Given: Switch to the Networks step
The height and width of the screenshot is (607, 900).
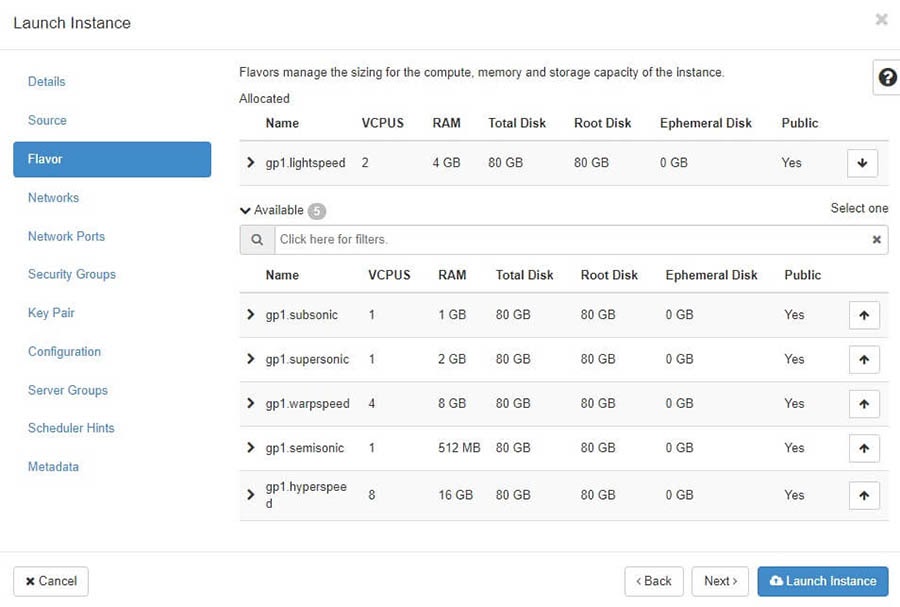Looking at the screenshot, I should click(54, 198).
